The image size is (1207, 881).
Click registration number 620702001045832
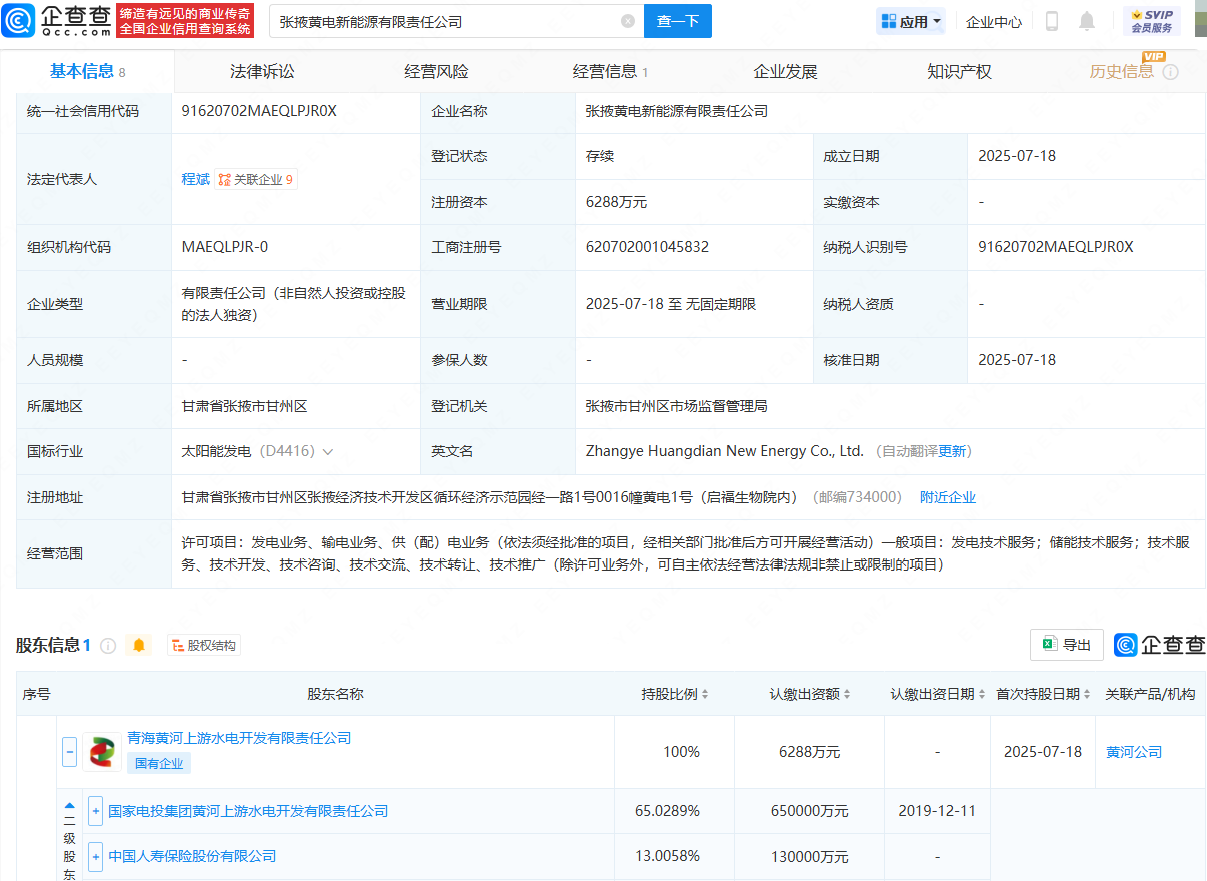(647, 247)
